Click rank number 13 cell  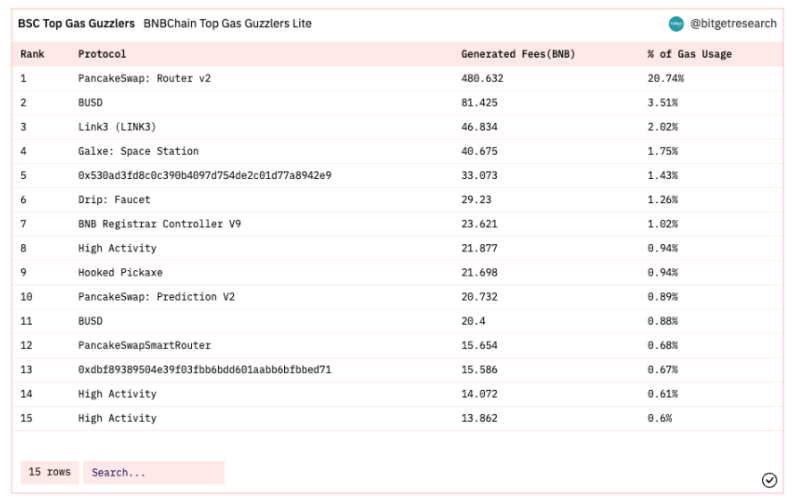pos(26,370)
